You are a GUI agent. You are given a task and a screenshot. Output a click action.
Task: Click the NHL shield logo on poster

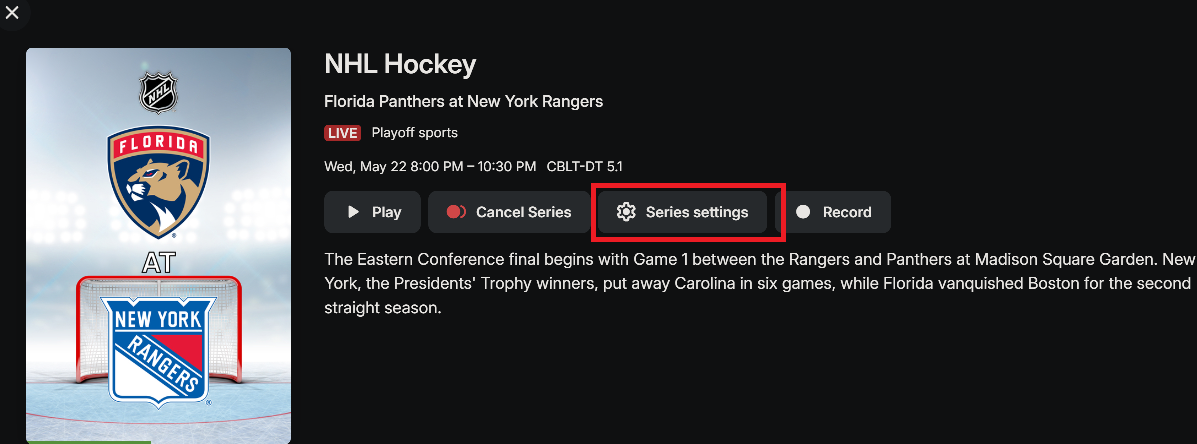(x=158, y=94)
